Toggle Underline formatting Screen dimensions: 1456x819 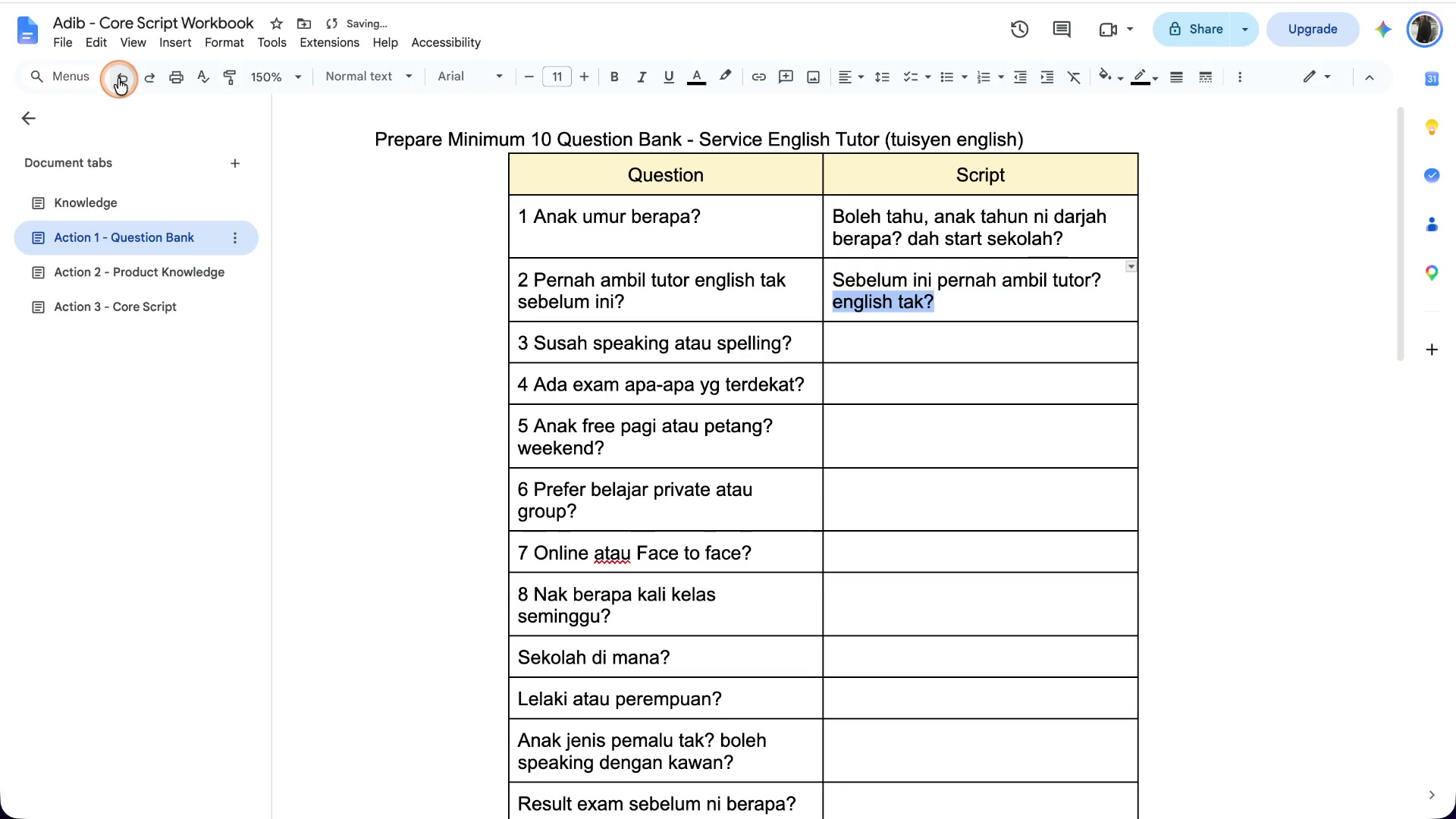coord(668,77)
